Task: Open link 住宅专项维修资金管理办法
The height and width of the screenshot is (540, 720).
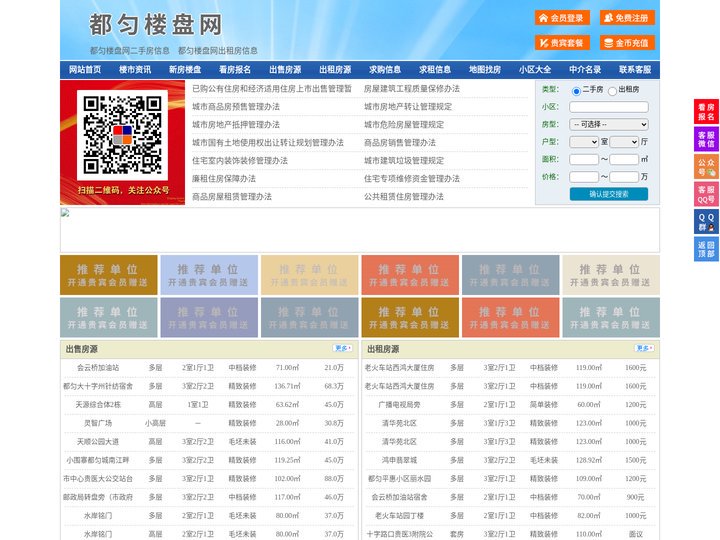Action: [x=412, y=179]
